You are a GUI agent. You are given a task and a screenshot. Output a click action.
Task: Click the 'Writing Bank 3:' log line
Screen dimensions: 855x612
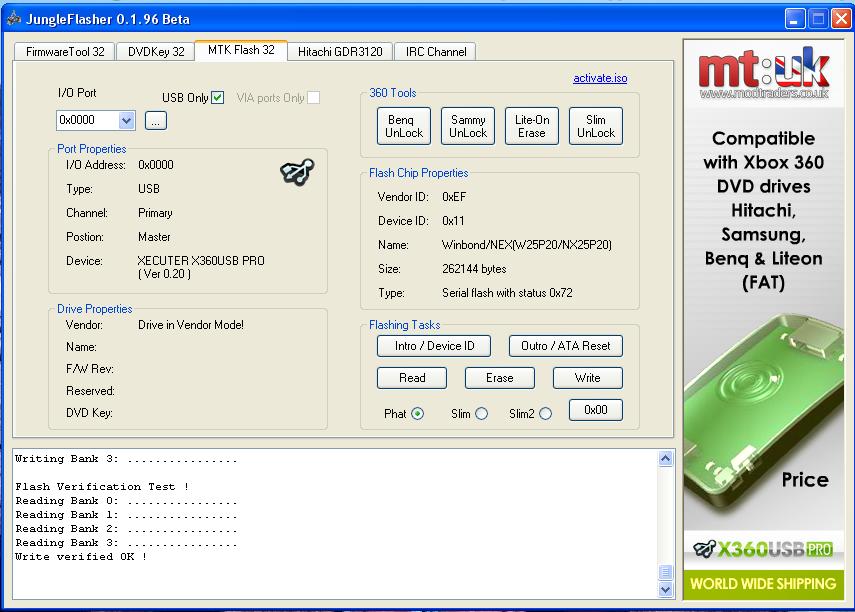pyautogui.click(x=126, y=459)
